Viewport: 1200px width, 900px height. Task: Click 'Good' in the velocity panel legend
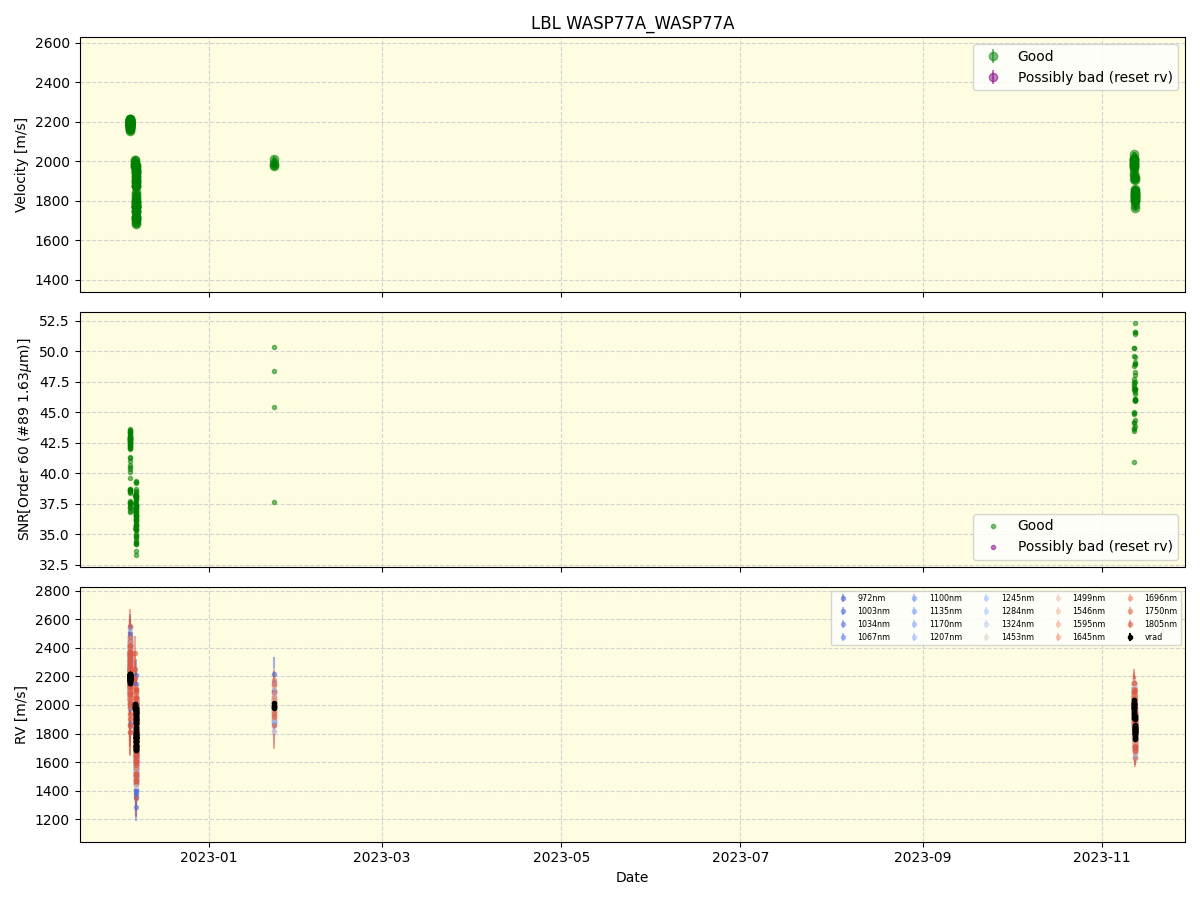[1035, 56]
